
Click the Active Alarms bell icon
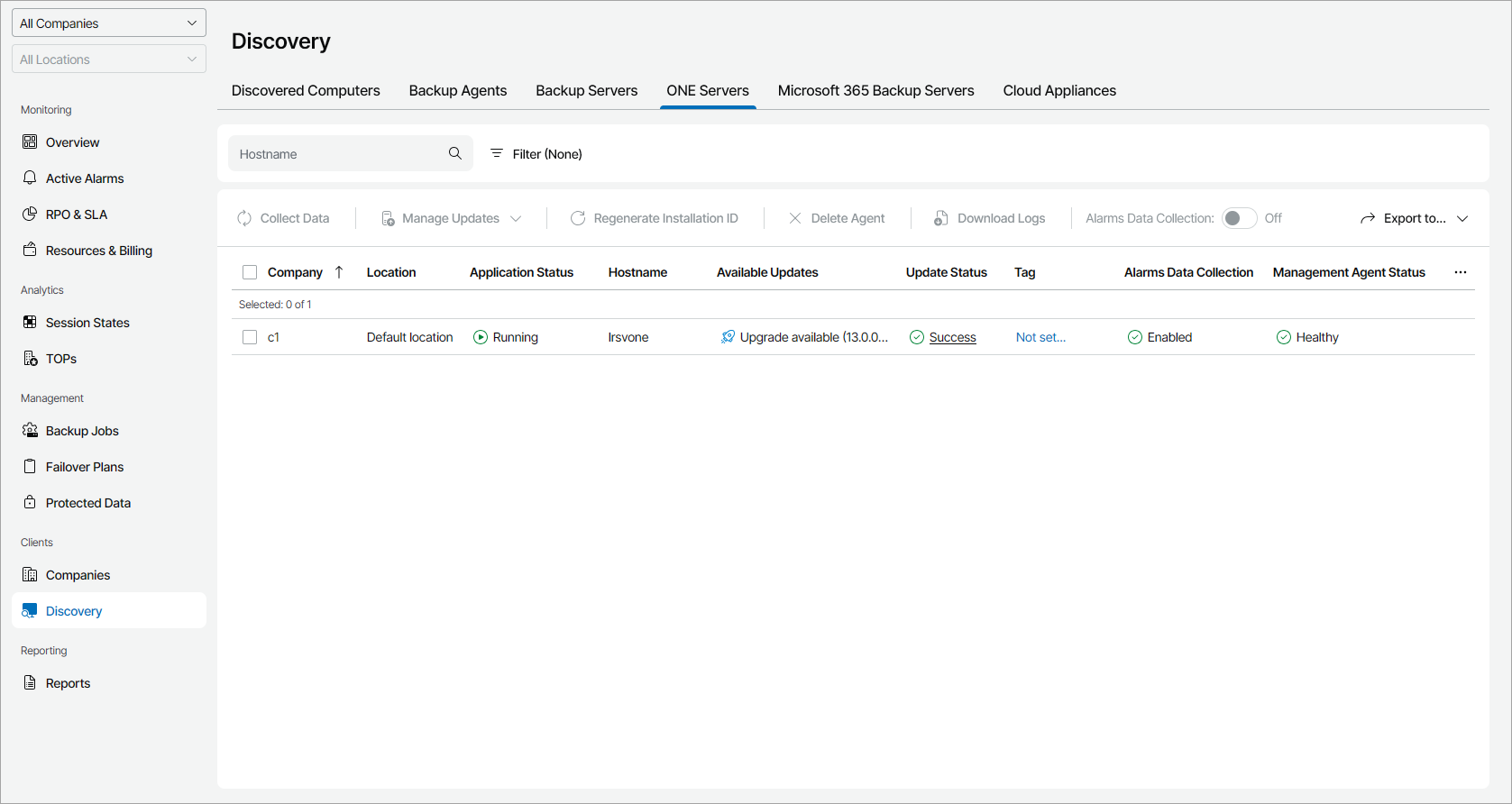click(x=30, y=178)
